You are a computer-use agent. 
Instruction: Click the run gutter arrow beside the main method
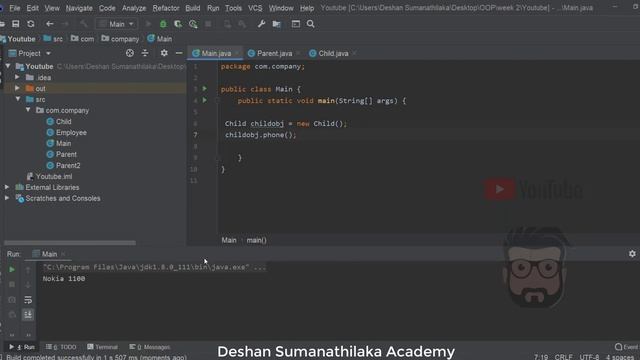point(205,100)
